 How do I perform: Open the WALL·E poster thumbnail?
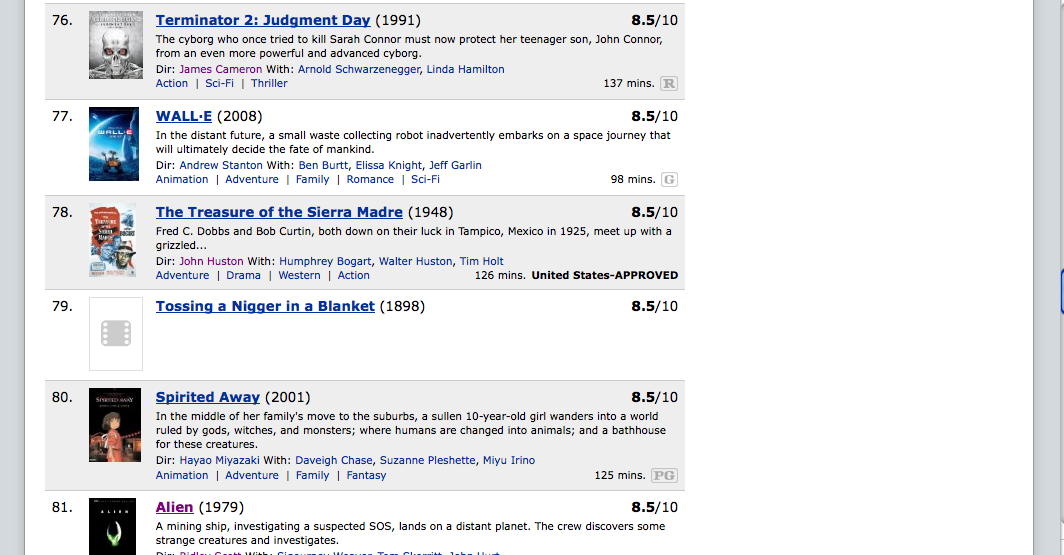tap(115, 143)
